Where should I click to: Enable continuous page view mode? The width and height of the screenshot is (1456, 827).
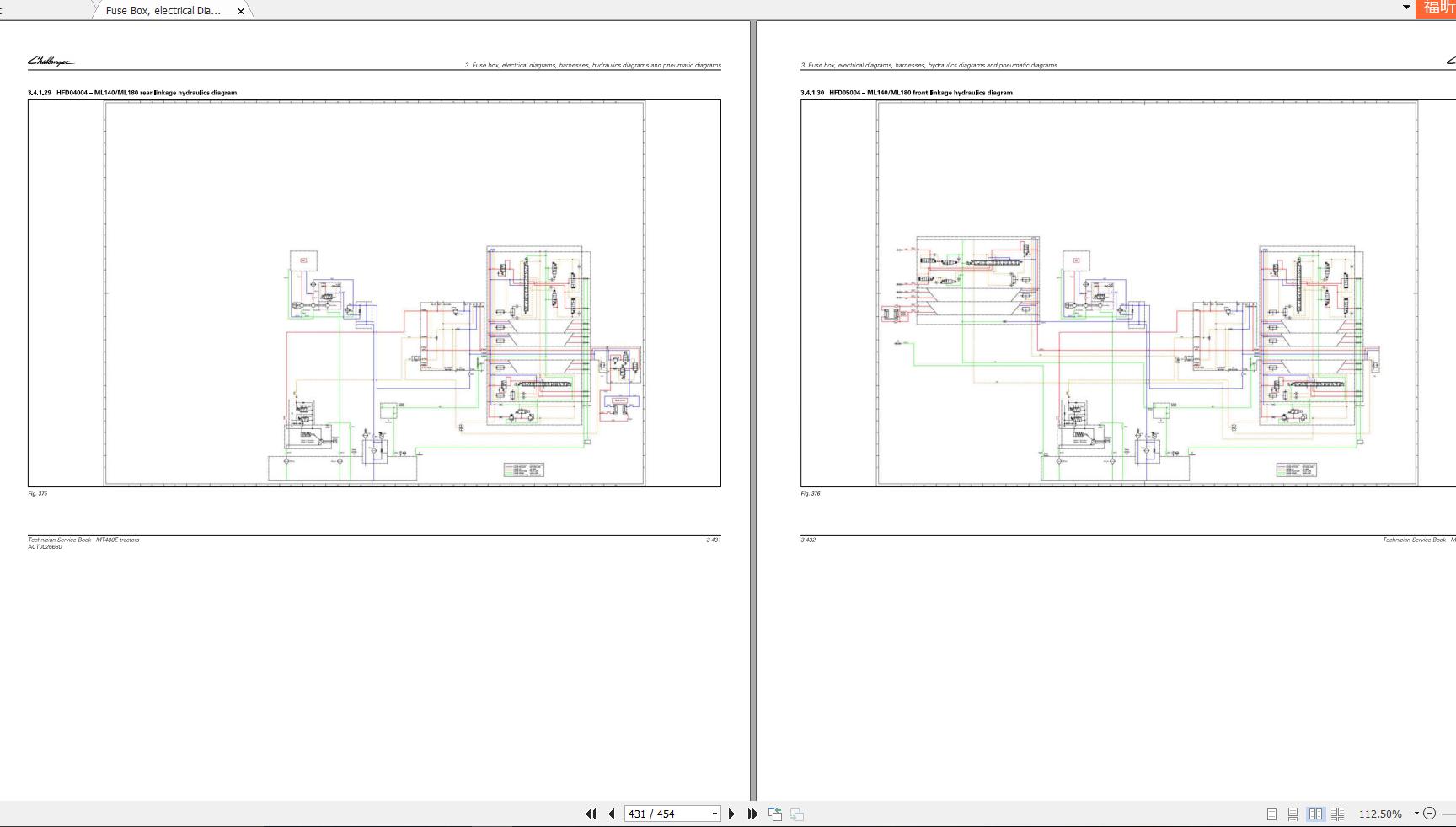pyautogui.click(x=1293, y=814)
